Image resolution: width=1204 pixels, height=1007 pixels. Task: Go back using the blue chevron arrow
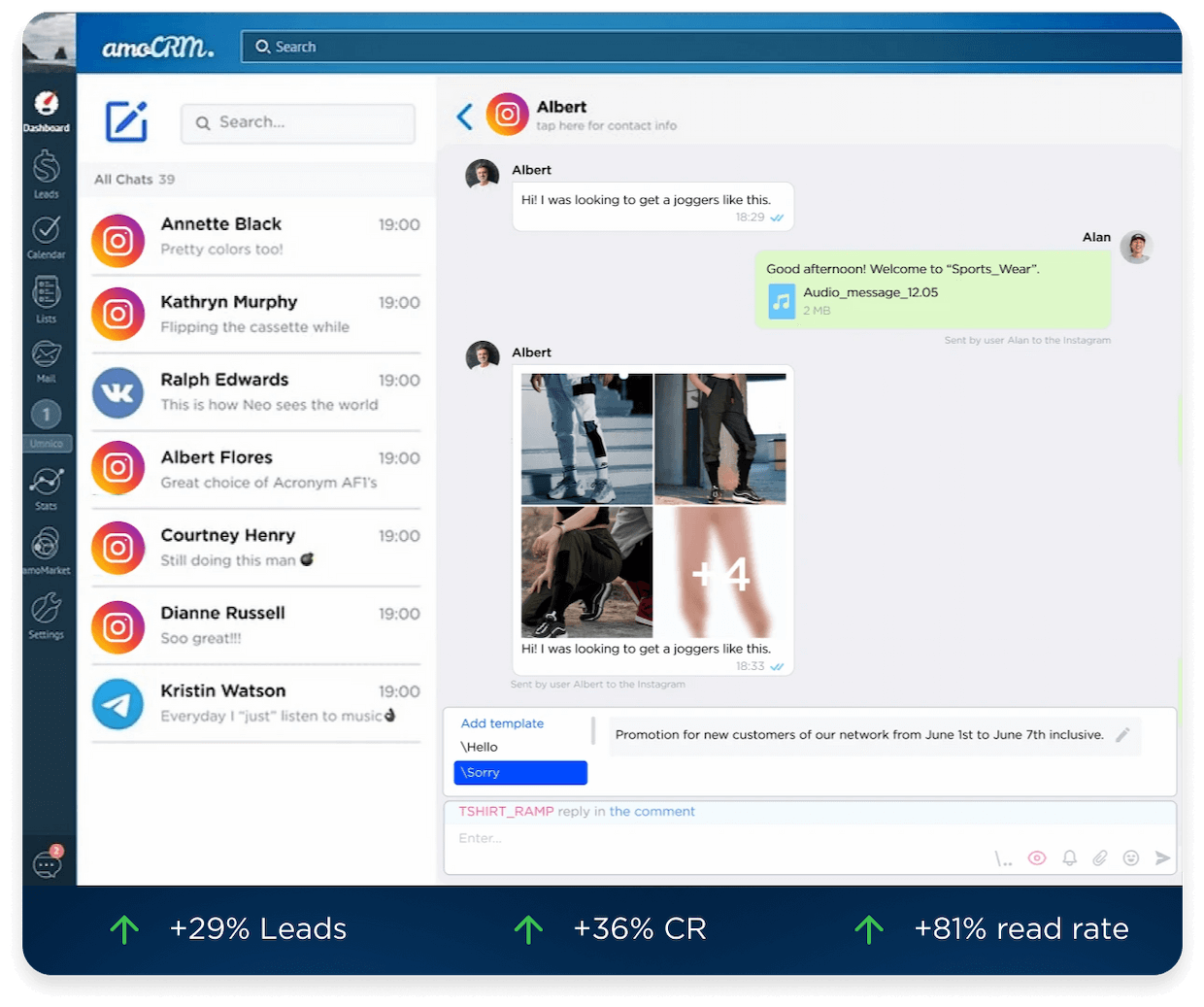click(x=465, y=117)
